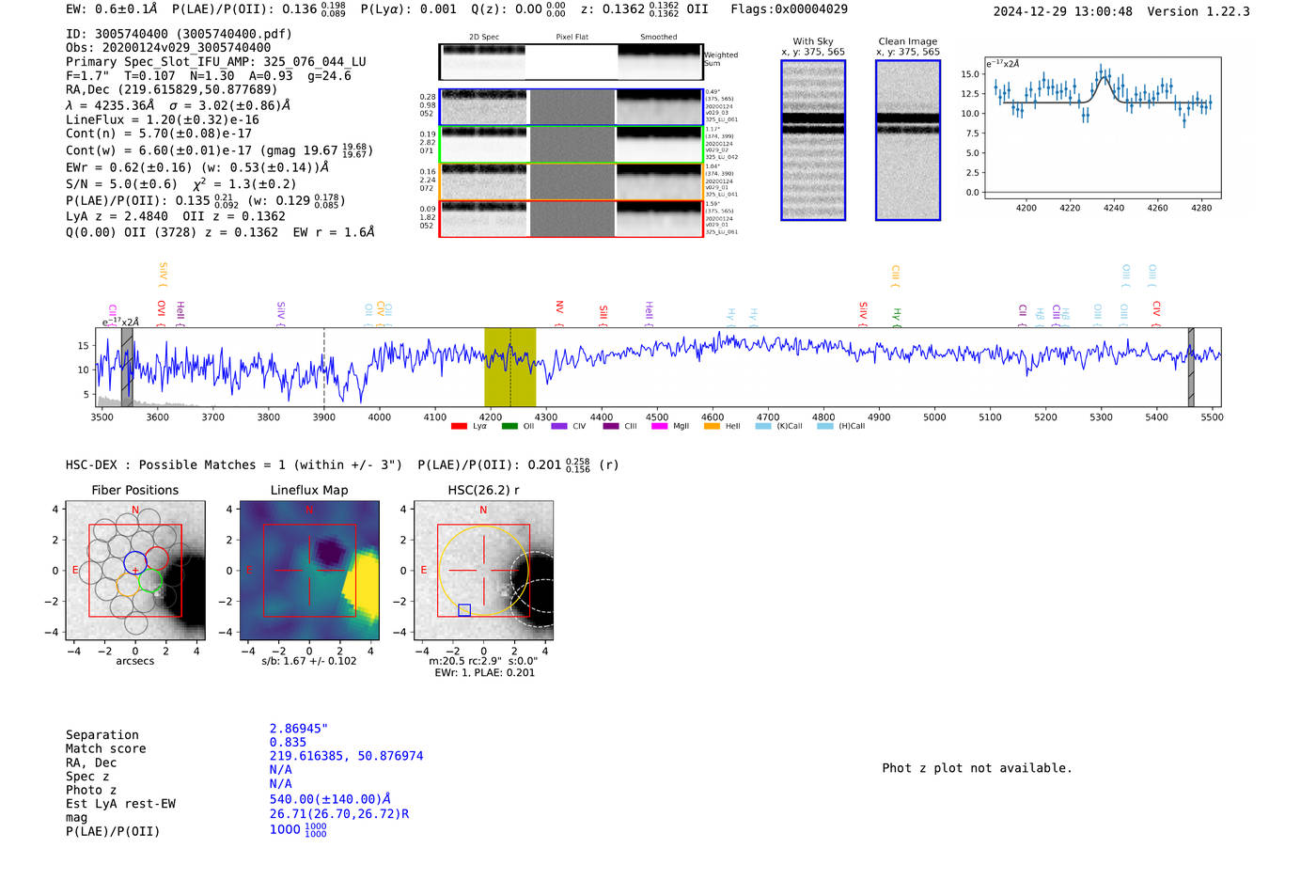1316x896 pixels.
Task: Click the 2024-12-29 13:00:48 timestamp
Action: [1062, 12]
